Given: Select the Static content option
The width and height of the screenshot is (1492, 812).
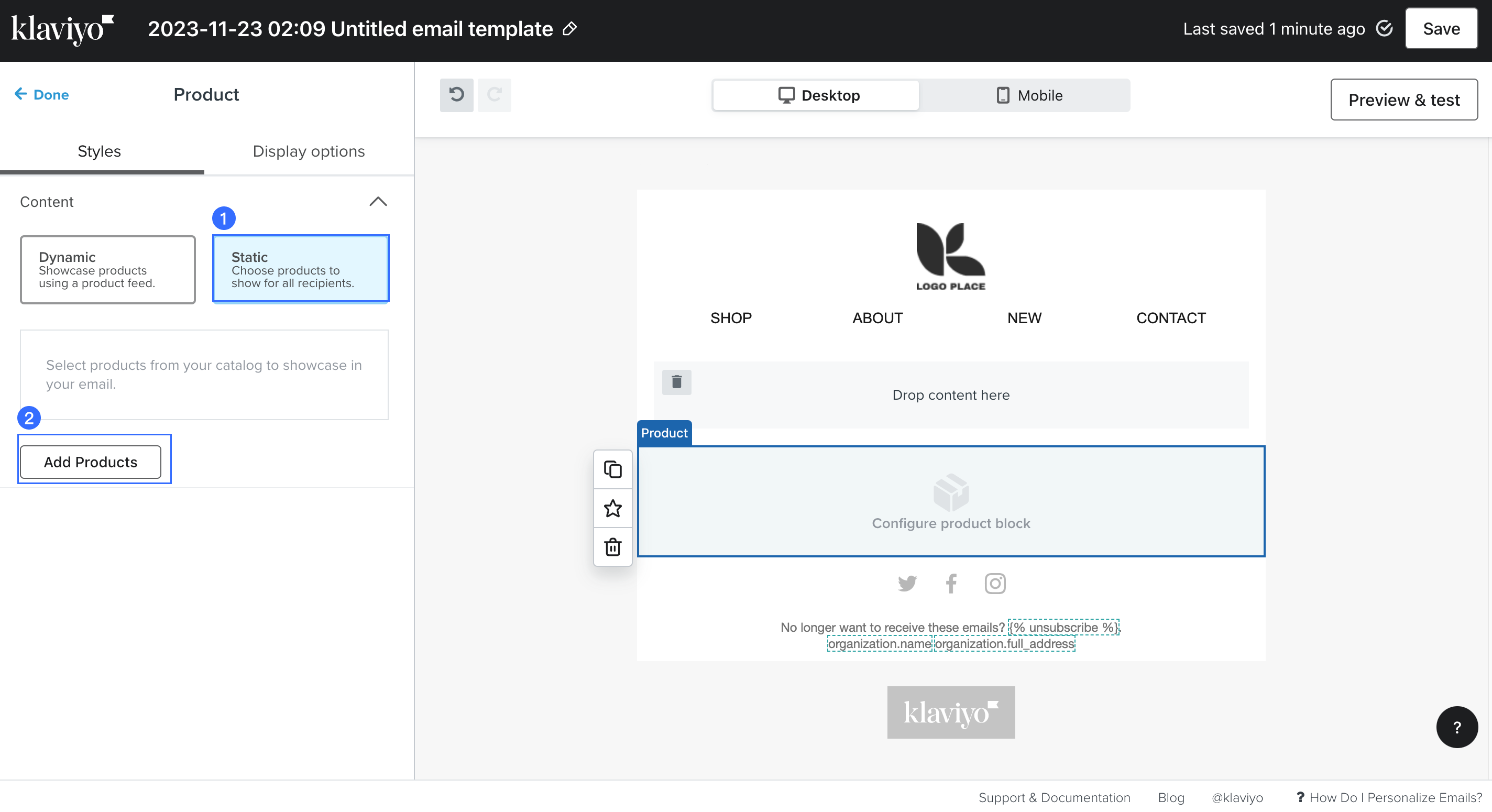Looking at the screenshot, I should (301, 269).
